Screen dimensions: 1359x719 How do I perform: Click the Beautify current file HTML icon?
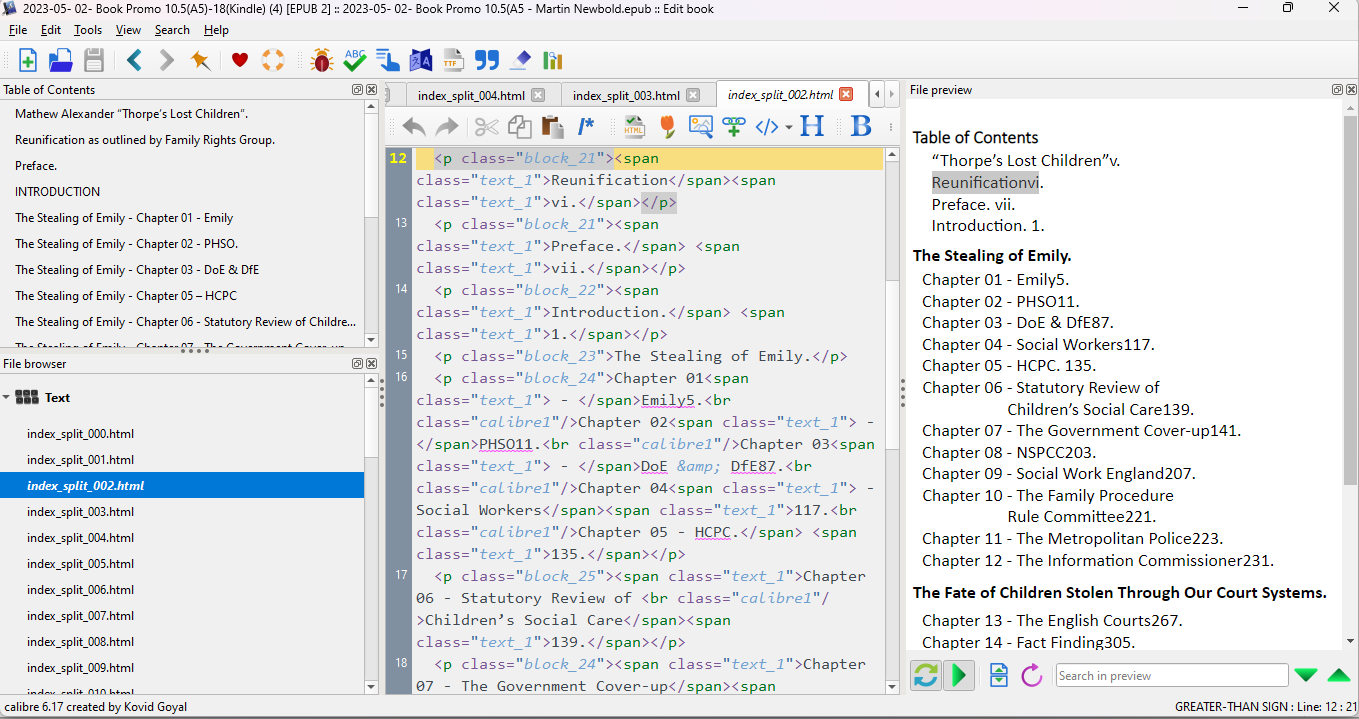click(x=634, y=127)
